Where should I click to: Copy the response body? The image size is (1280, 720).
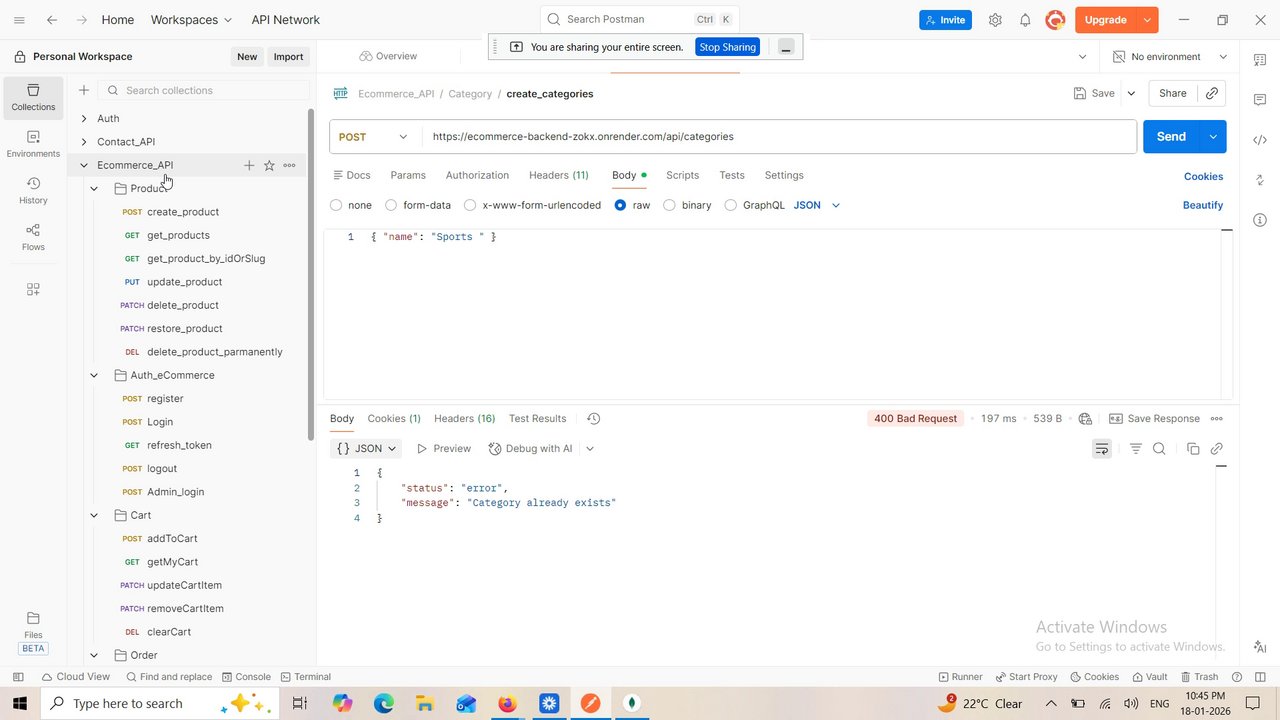1193,449
